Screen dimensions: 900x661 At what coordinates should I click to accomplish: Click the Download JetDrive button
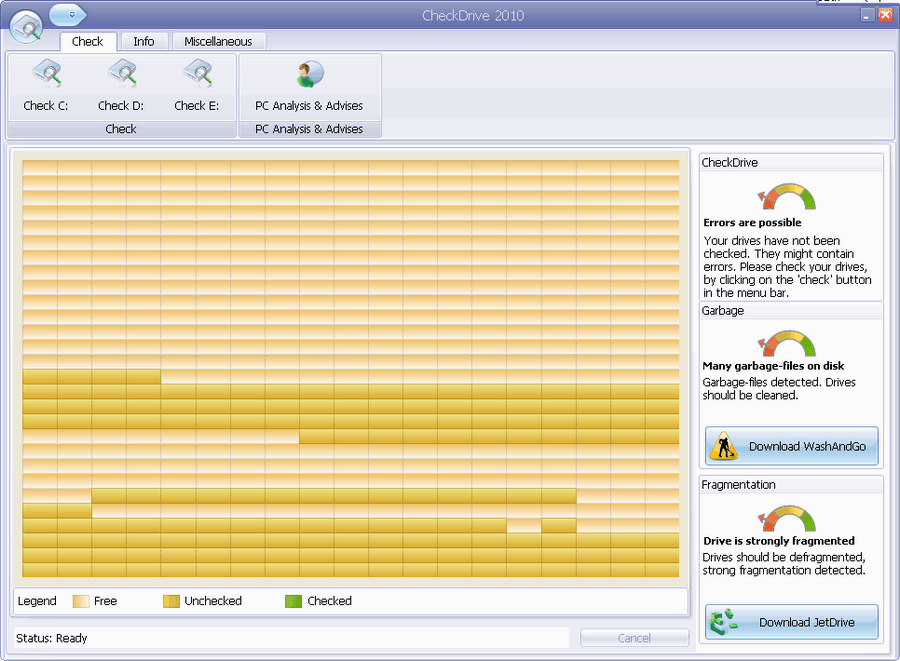(x=791, y=621)
